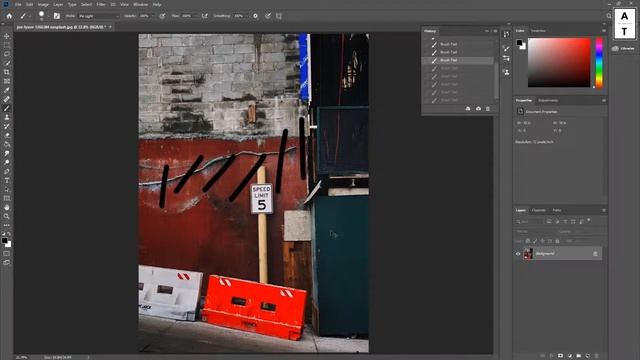Open the Filter menu

101,4
